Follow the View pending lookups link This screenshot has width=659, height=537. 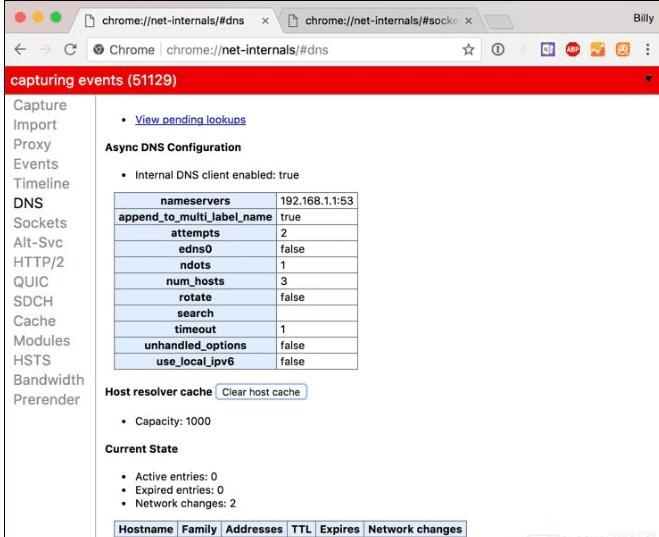pyautogui.click(x=190, y=120)
